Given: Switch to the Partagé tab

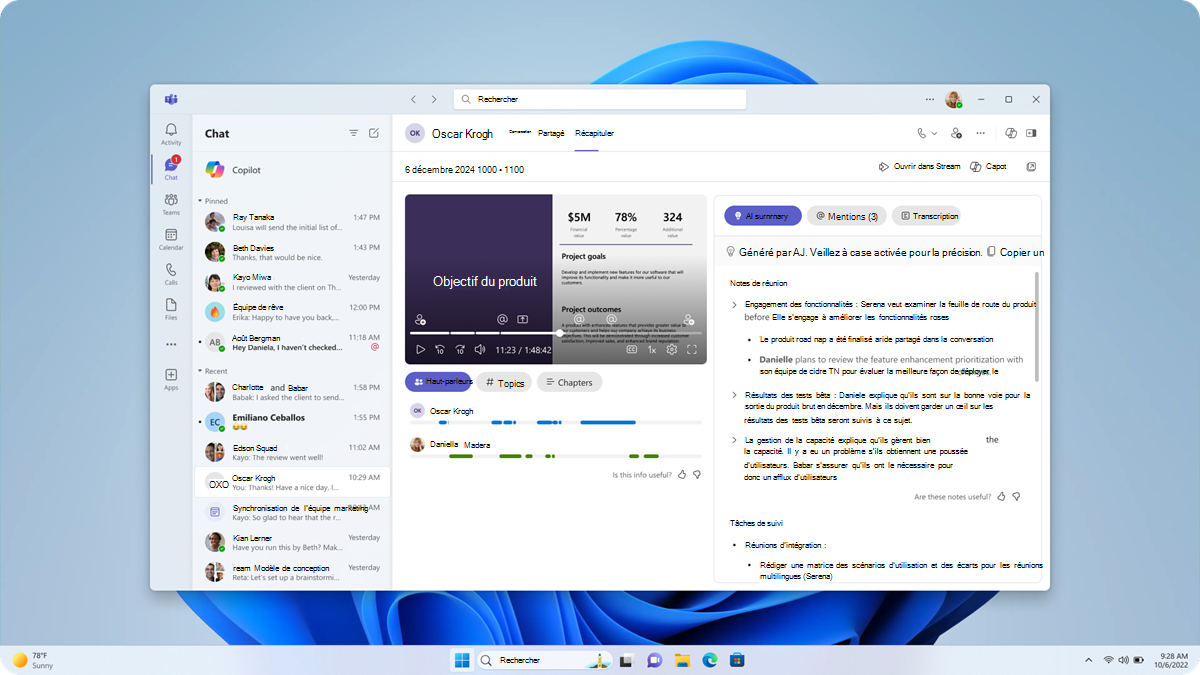Looking at the screenshot, I should pyautogui.click(x=551, y=133).
